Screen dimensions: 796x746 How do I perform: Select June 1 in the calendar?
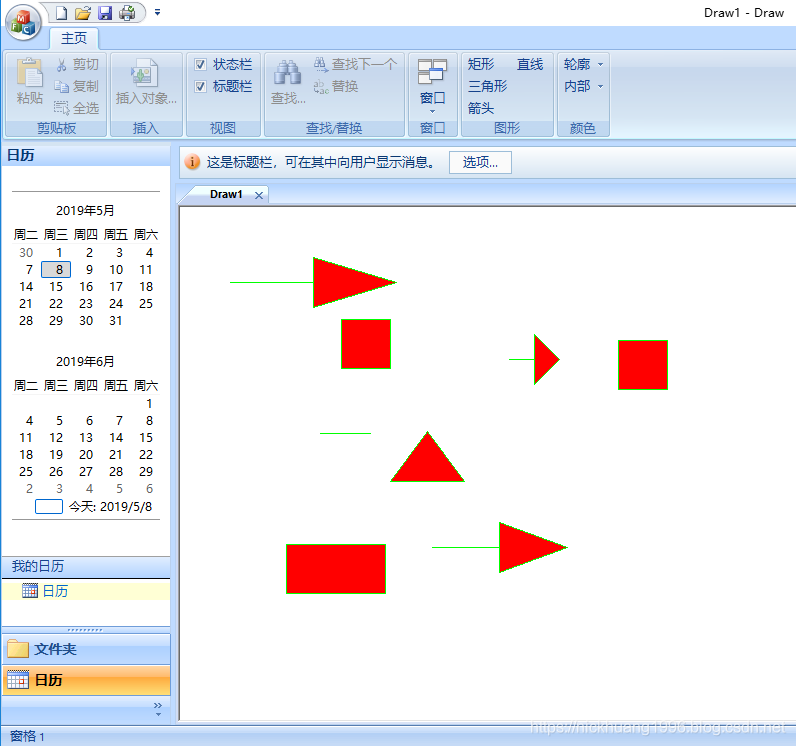click(x=149, y=404)
